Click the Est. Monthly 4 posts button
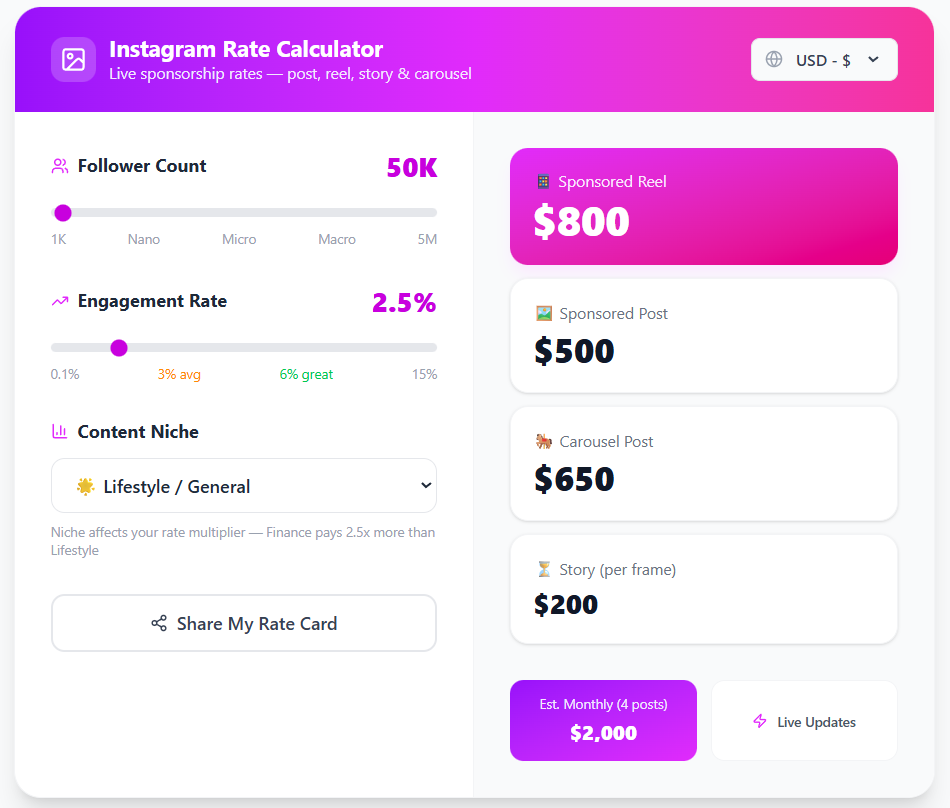The width and height of the screenshot is (950, 808). point(603,720)
